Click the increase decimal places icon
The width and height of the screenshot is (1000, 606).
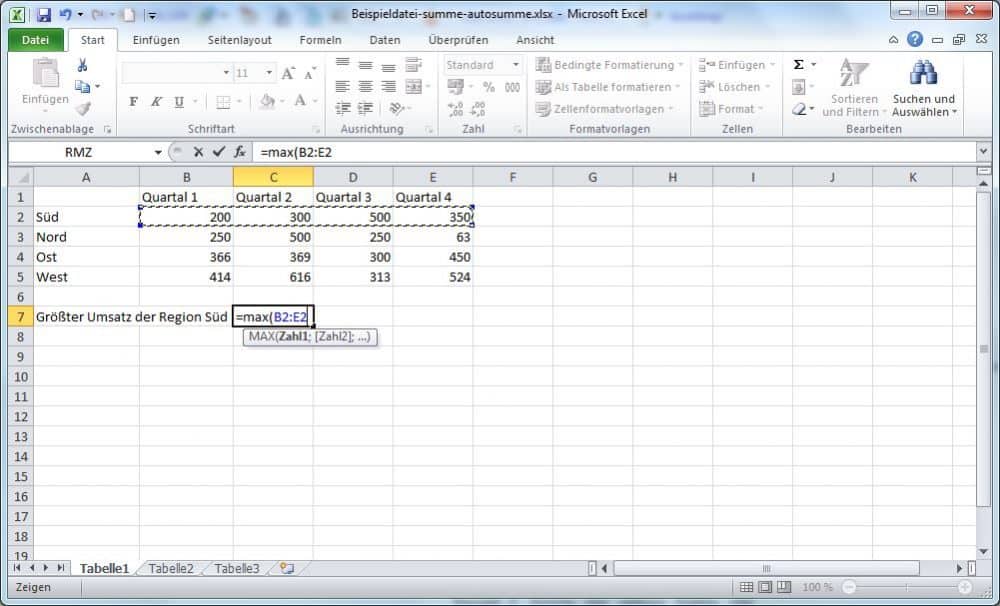coord(455,109)
